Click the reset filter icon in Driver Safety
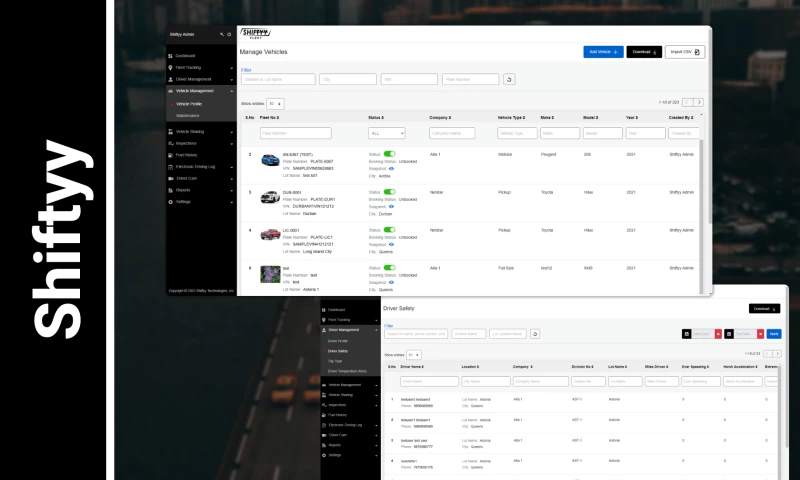The height and width of the screenshot is (480, 800). coord(535,334)
